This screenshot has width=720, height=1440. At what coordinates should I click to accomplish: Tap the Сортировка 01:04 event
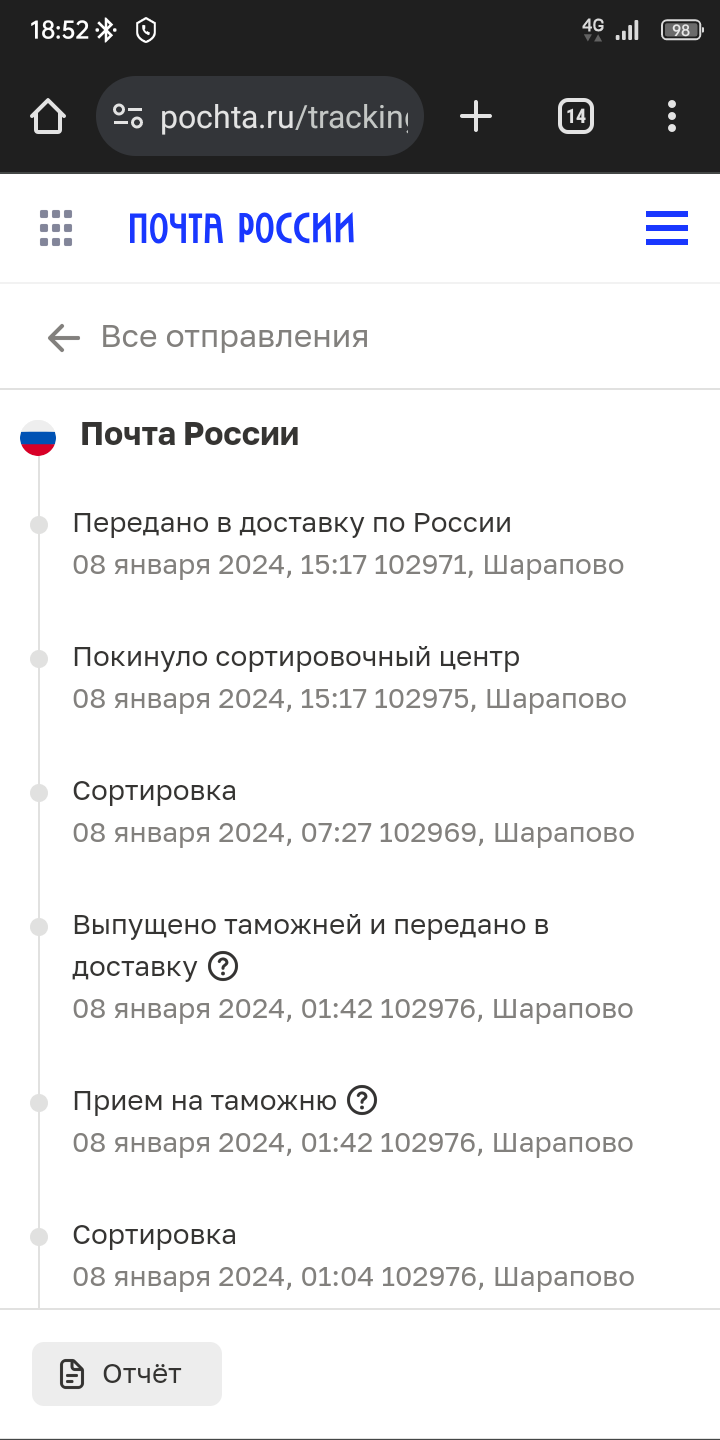point(154,1235)
